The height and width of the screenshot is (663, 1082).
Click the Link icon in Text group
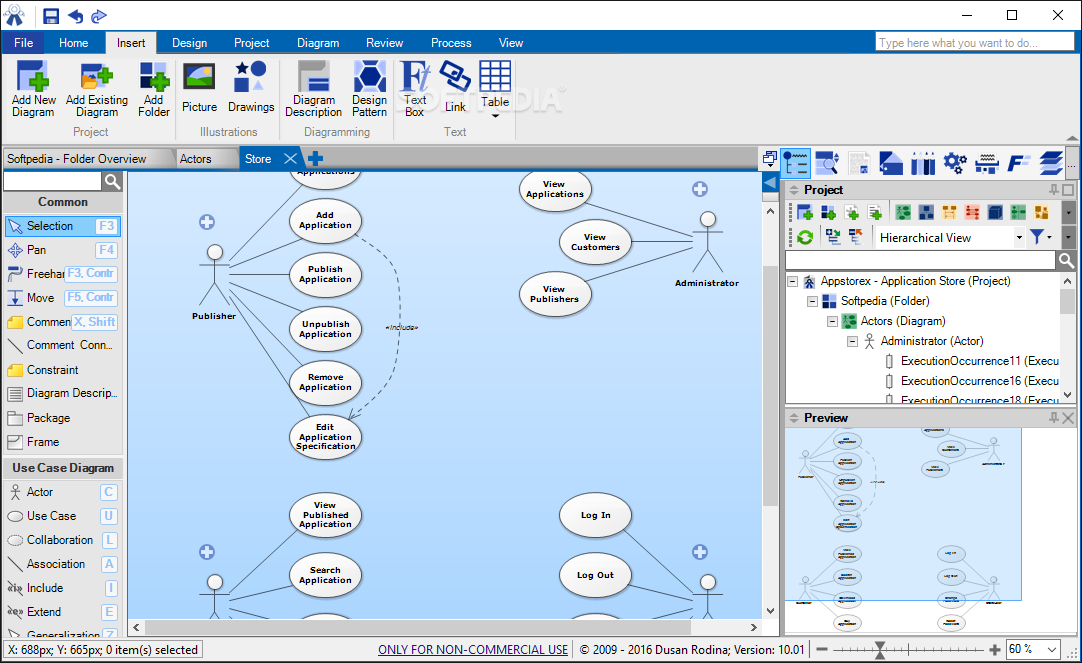tap(455, 87)
